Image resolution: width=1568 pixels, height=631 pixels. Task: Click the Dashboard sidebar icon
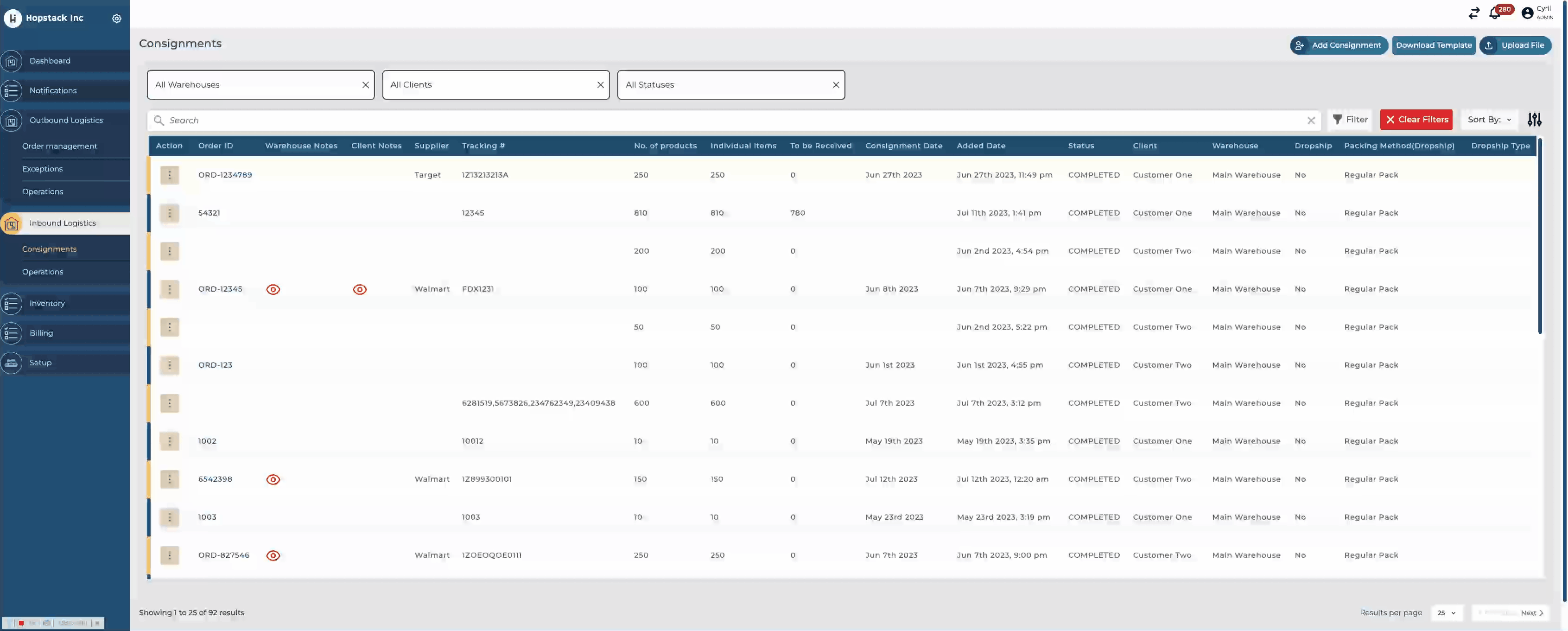point(12,62)
